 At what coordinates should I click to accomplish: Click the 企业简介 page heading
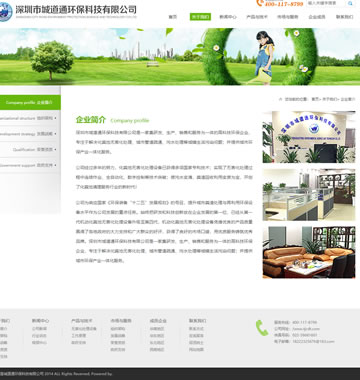pyautogui.click(x=91, y=120)
